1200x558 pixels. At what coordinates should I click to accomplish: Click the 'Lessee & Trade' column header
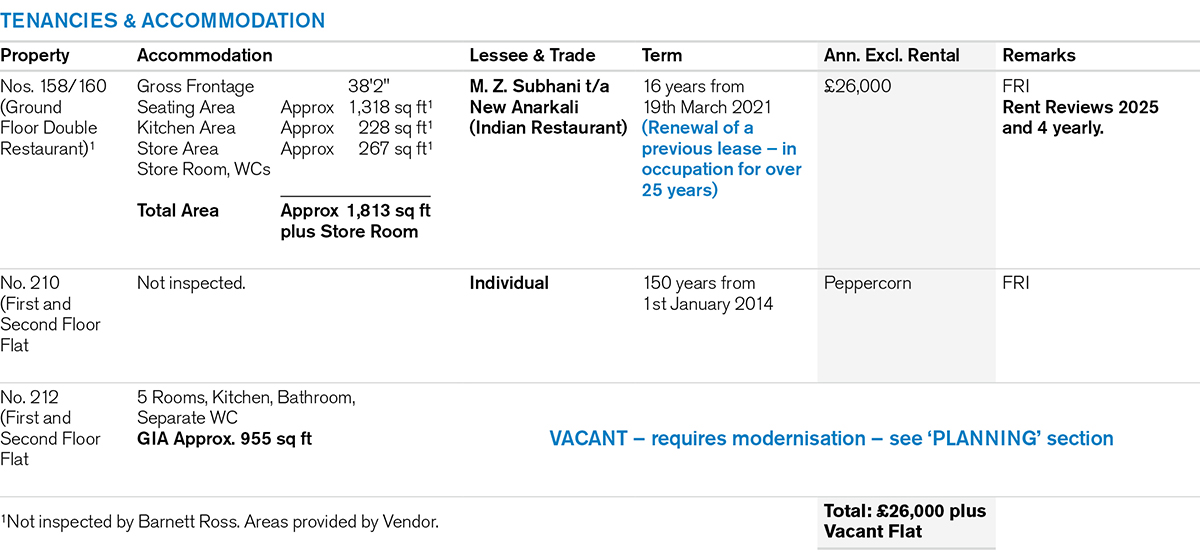coord(532,56)
